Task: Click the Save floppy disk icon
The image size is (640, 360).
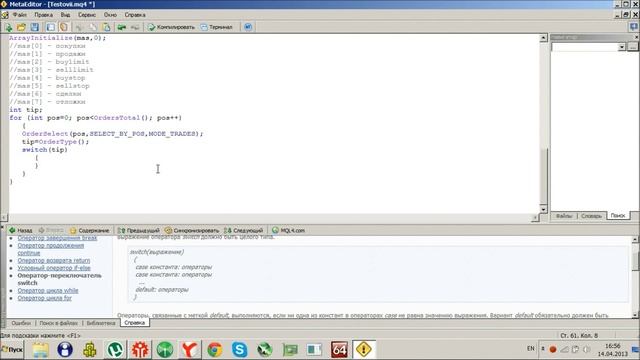Action: point(35,27)
